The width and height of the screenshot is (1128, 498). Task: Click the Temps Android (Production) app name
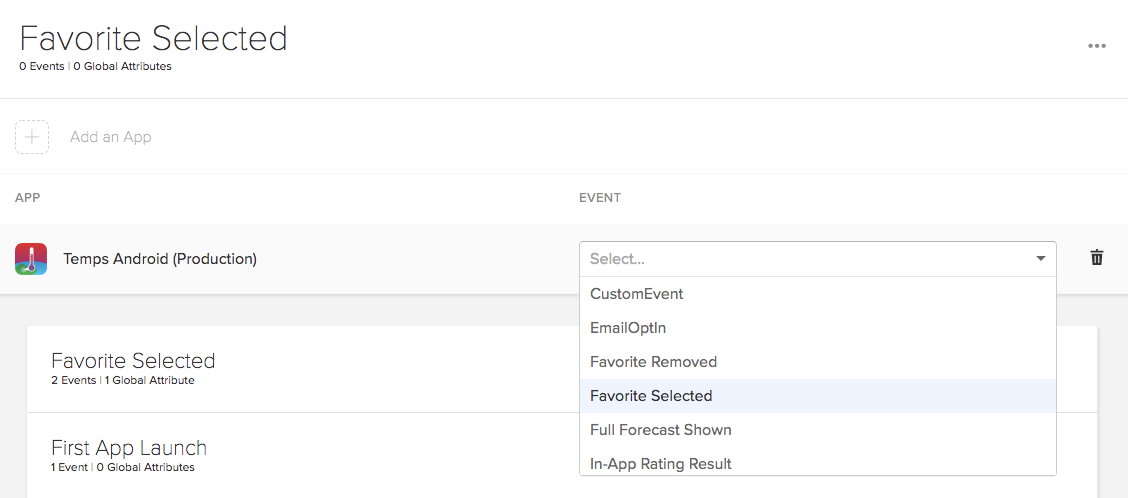pos(160,259)
